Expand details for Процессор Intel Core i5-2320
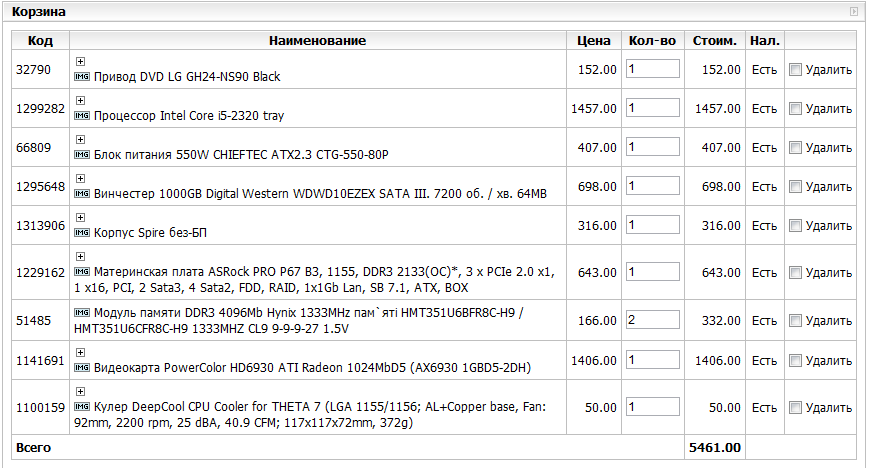Screen dimensions: 876x468 [x=81, y=101]
